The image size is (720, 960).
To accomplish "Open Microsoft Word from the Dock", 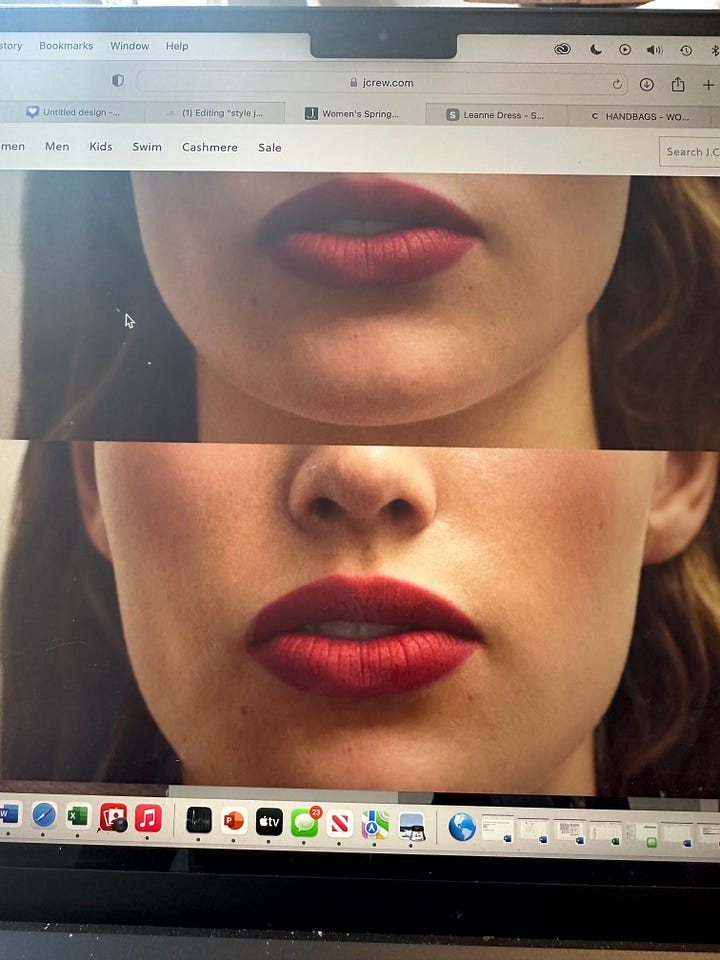I will click(x=9, y=815).
